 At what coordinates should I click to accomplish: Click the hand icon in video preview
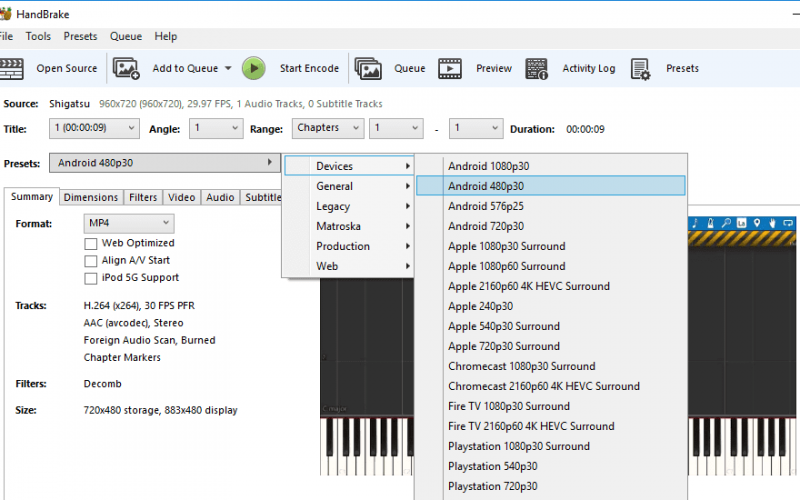[x=772, y=223]
